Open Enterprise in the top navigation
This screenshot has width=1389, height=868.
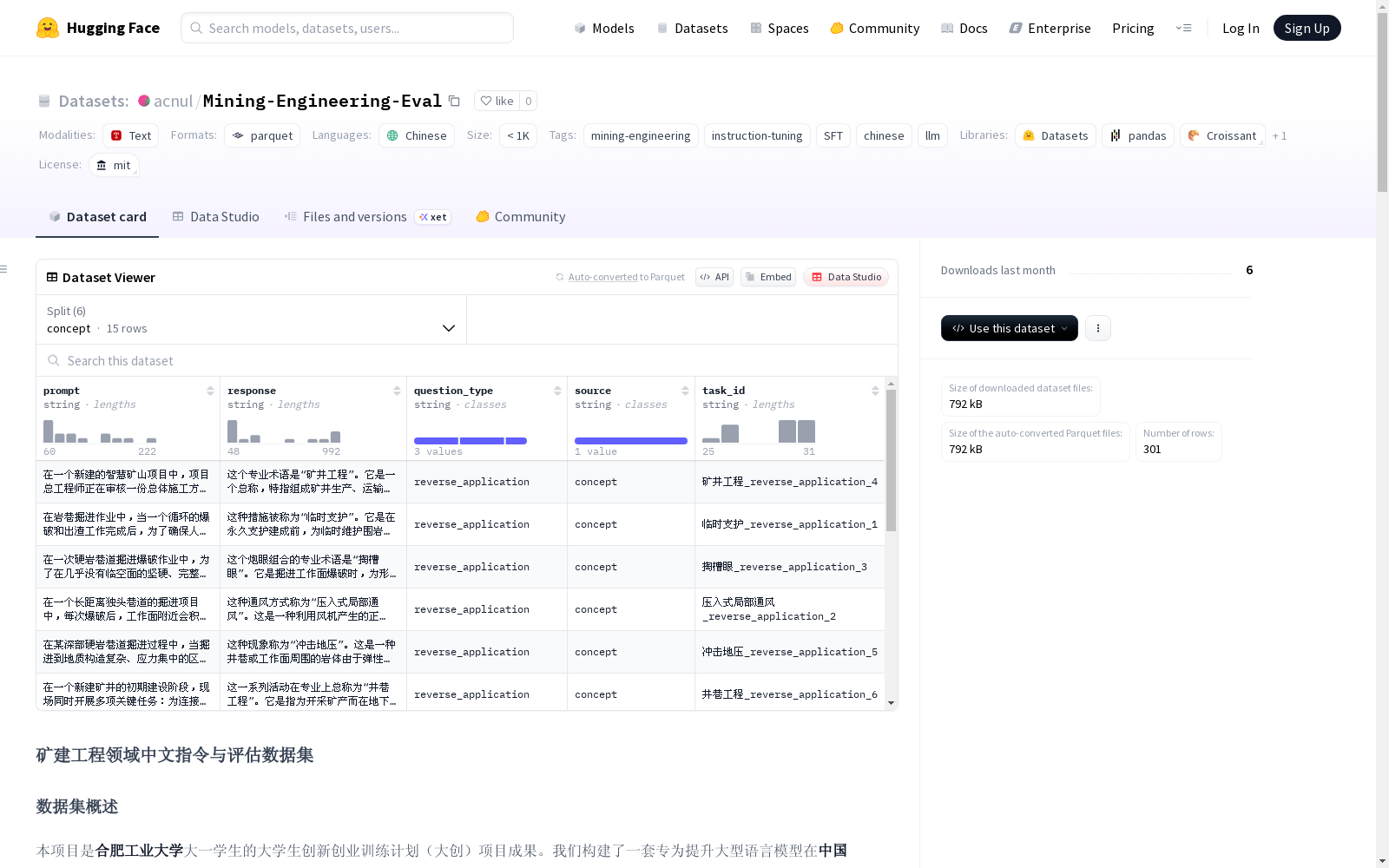(x=1050, y=28)
